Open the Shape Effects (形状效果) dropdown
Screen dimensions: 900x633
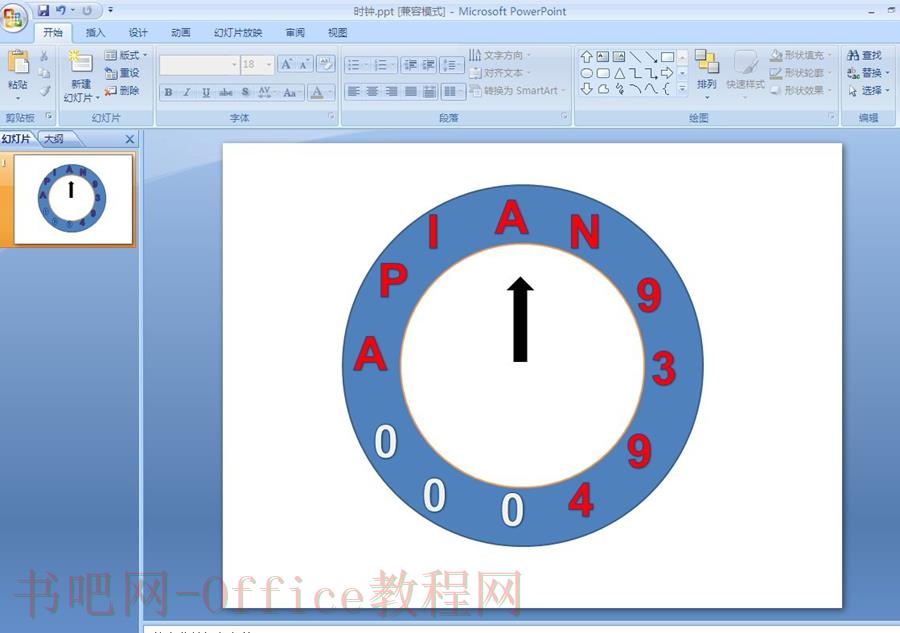pos(801,90)
